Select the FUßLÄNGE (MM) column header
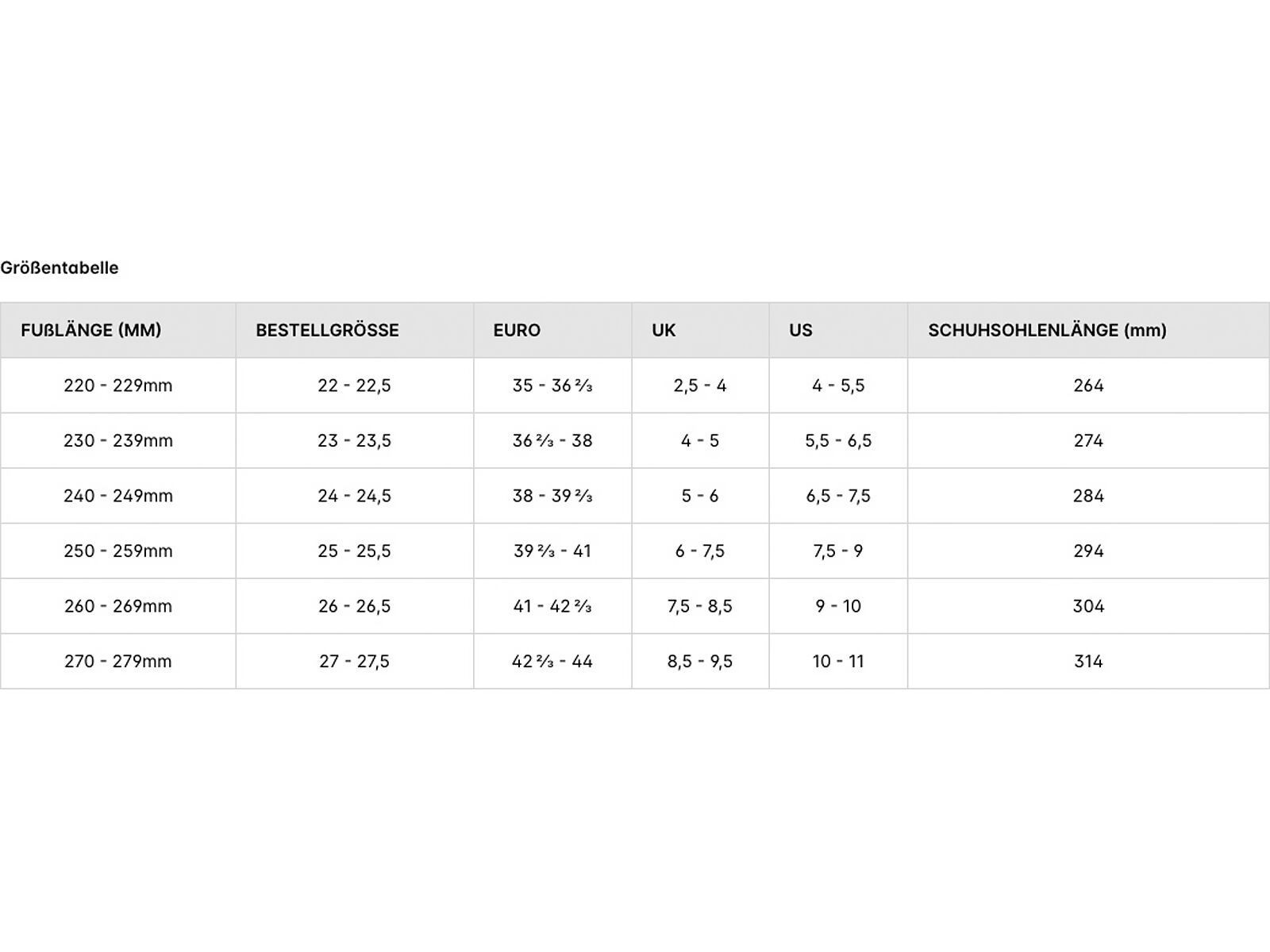This screenshot has height=952, width=1270. point(91,330)
